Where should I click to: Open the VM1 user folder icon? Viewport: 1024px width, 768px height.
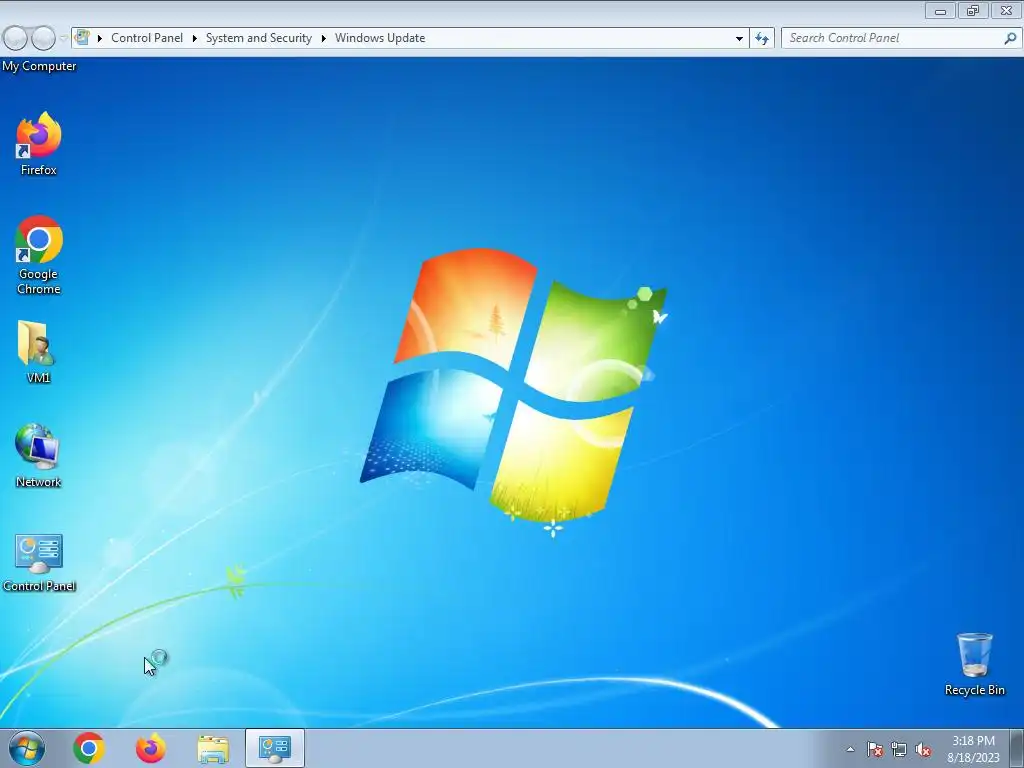[x=37, y=351]
